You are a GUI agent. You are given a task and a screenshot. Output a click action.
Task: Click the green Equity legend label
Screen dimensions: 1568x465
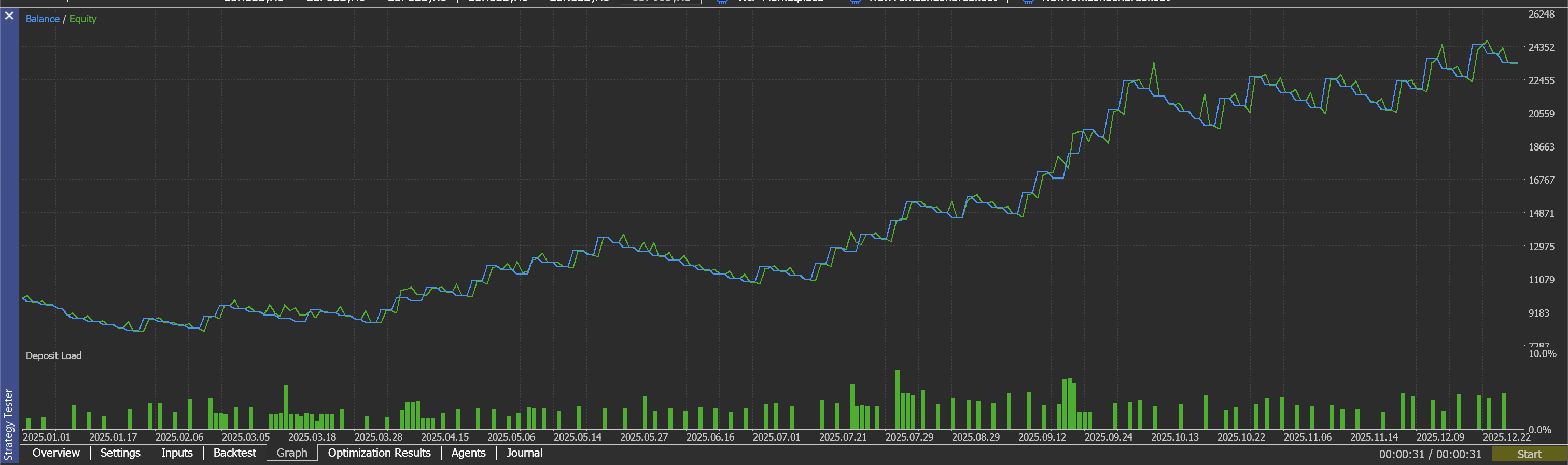(x=83, y=19)
